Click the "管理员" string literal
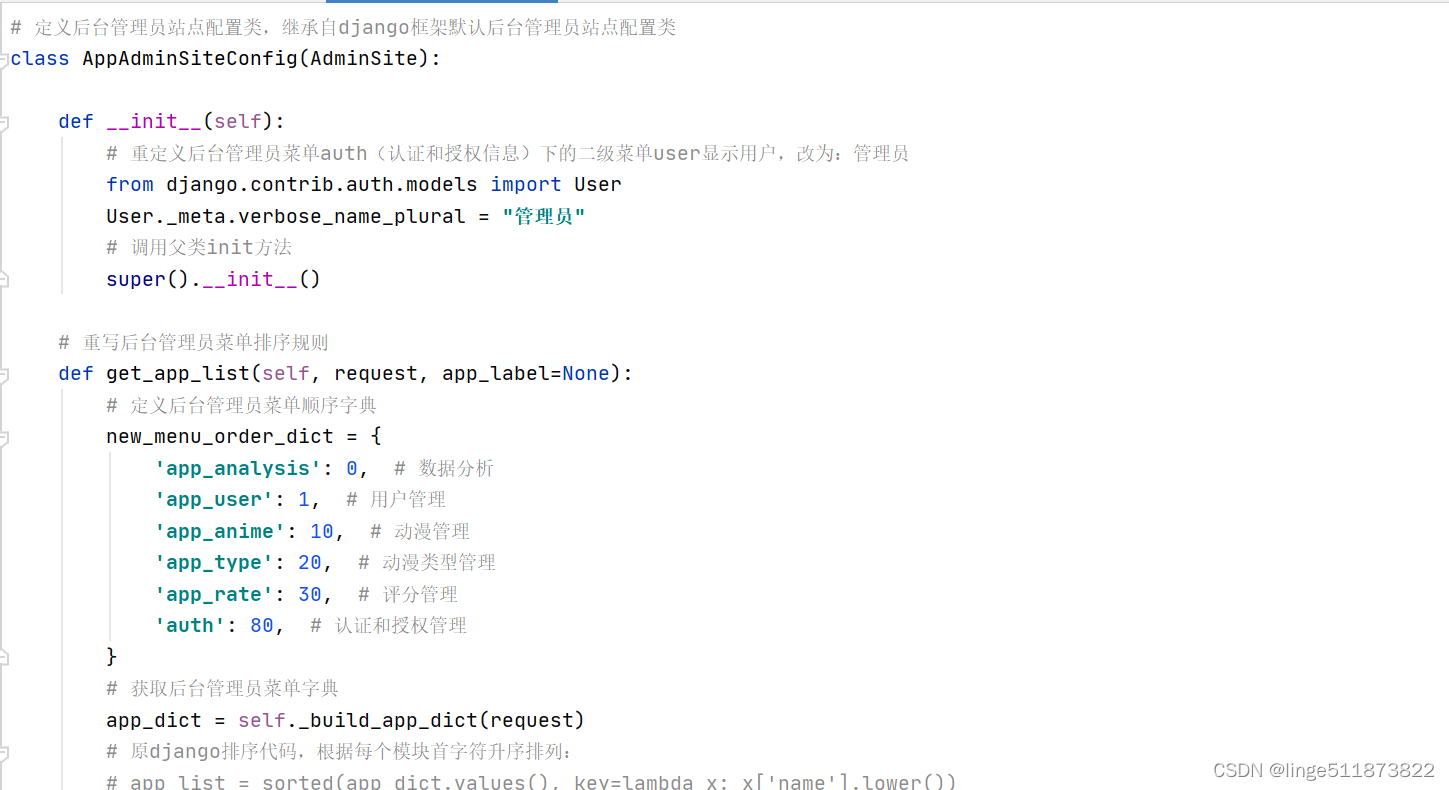Viewport: 1449px width, 790px height. [x=544, y=216]
